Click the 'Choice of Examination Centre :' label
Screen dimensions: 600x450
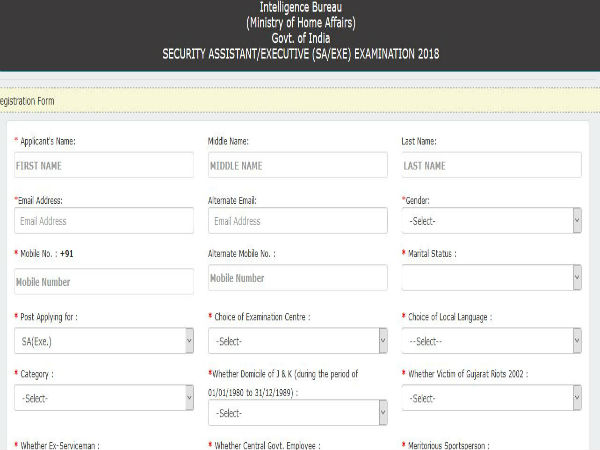[262, 317]
